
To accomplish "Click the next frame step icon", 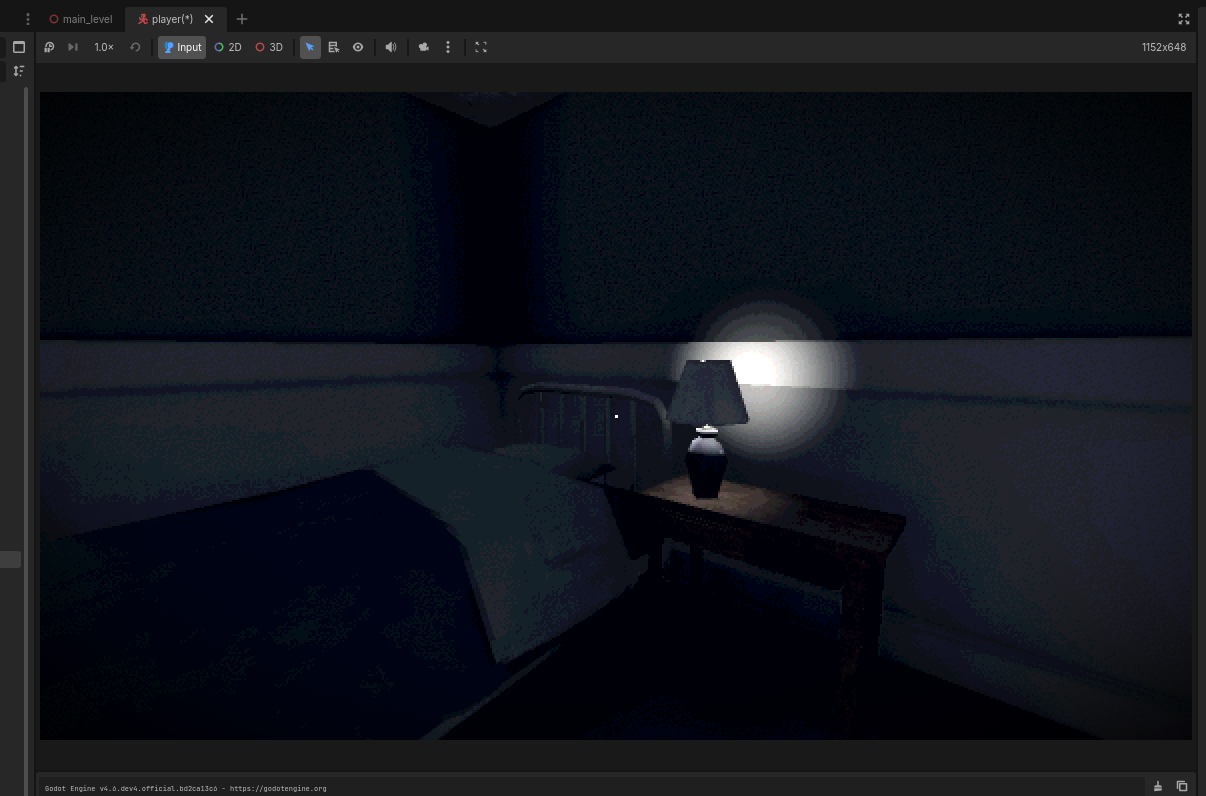I will click(73, 47).
